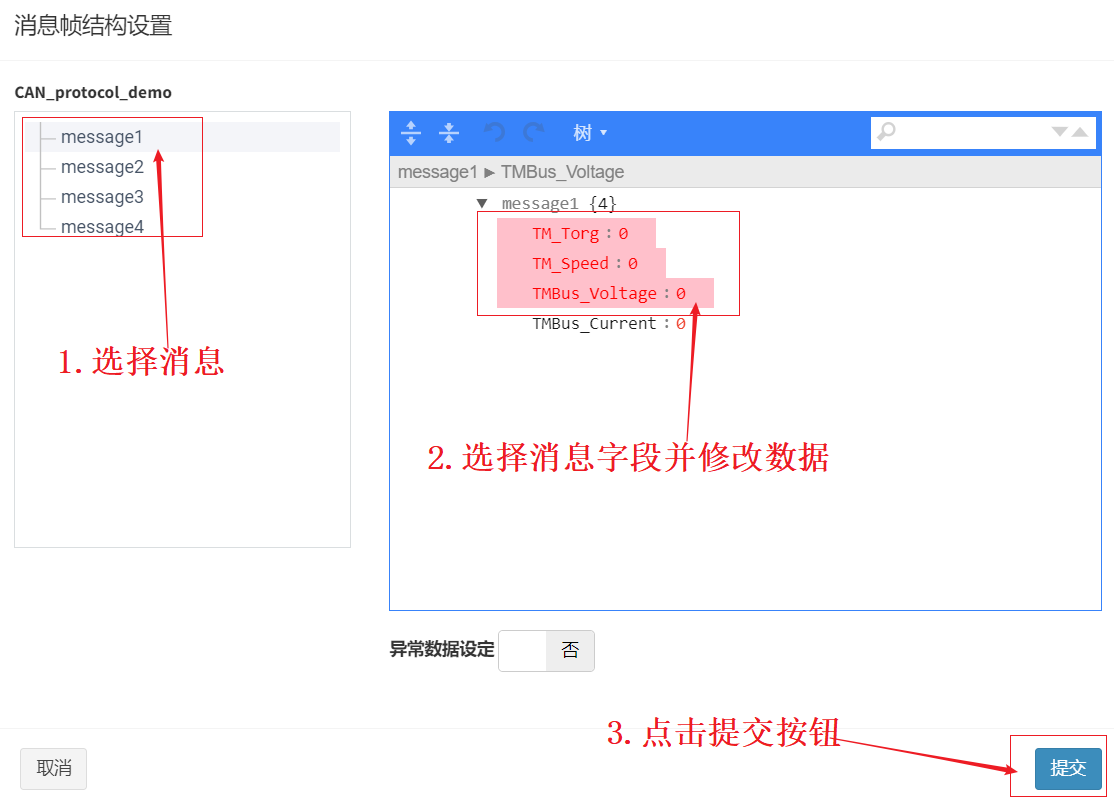Select message4 in the message list

coord(102,227)
